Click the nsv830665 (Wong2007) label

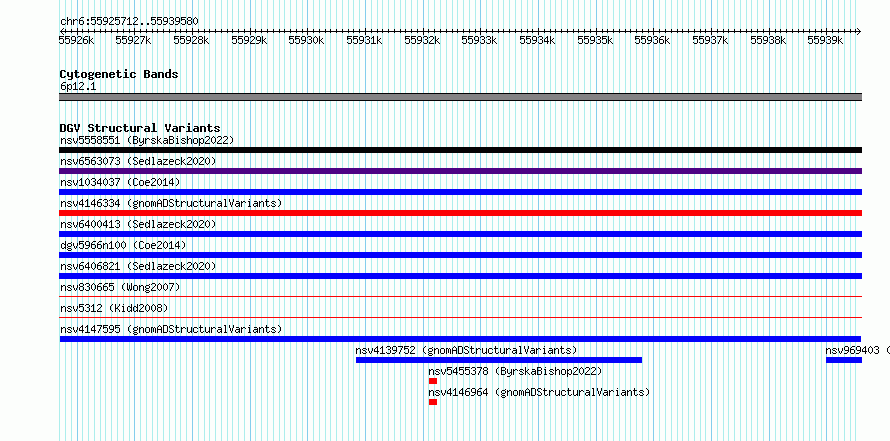point(120,287)
